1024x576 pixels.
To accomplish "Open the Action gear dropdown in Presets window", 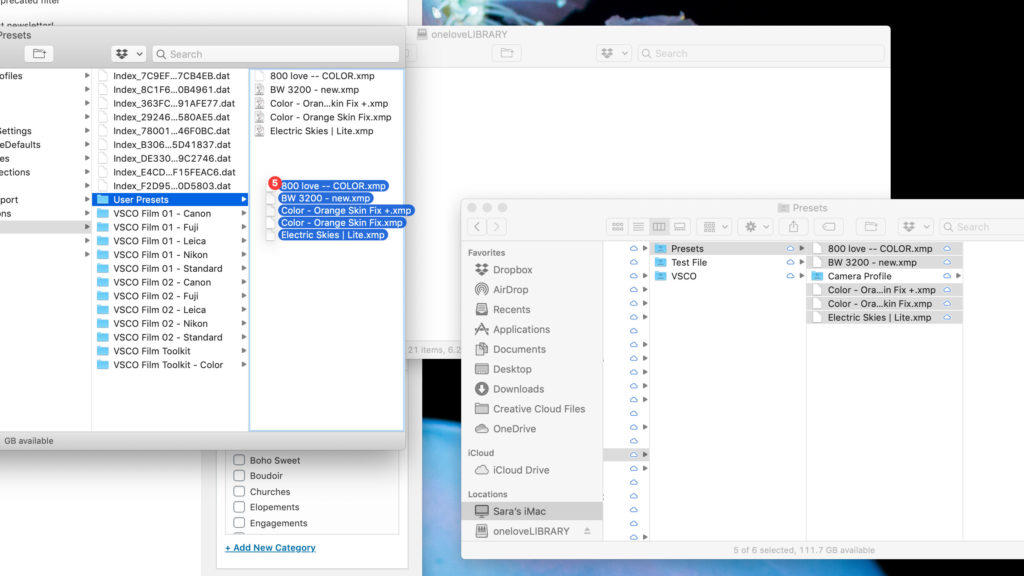I will pos(754,227).
